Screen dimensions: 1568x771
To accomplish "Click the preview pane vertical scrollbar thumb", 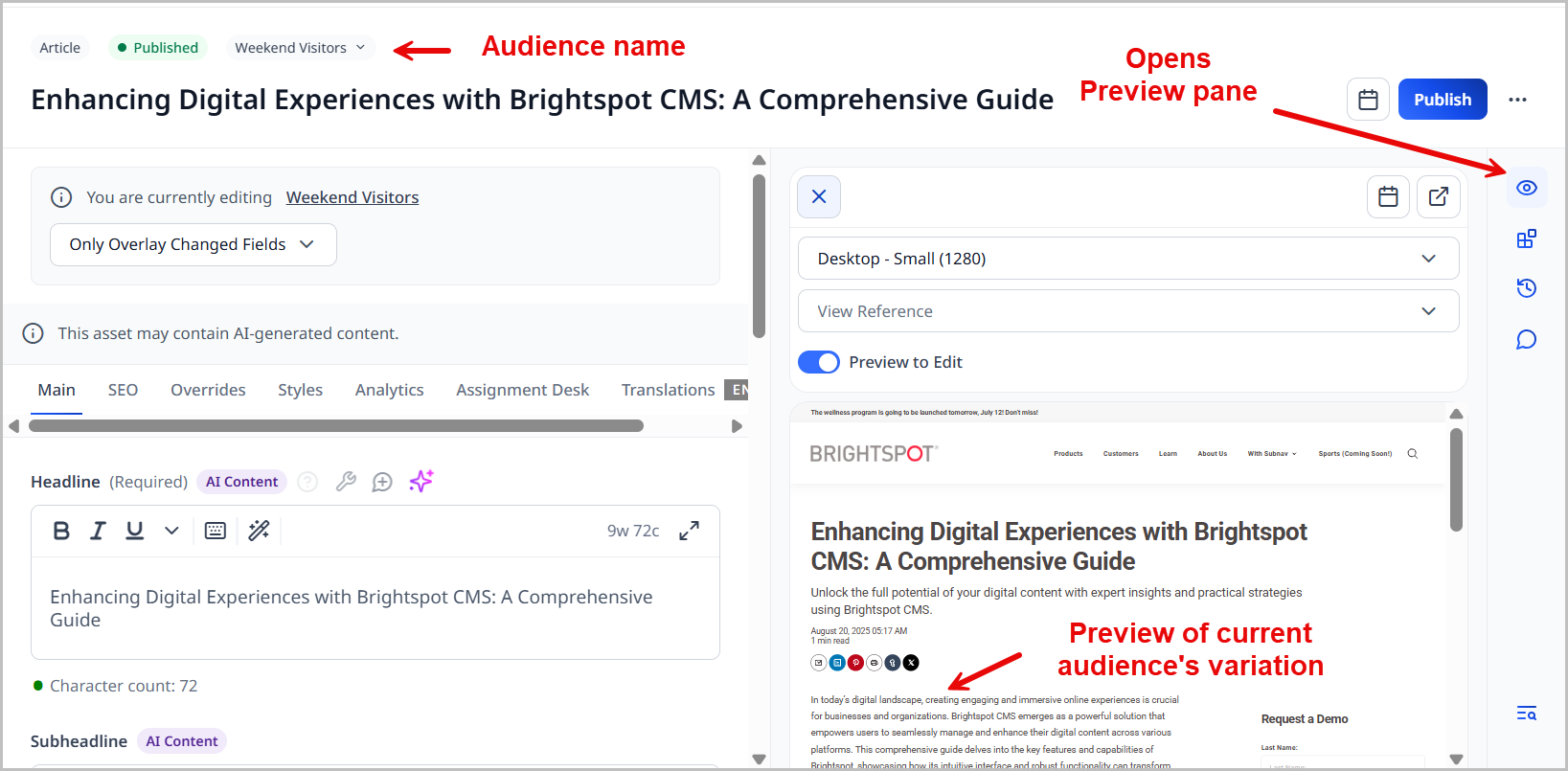I will [x=1456, y=479].
